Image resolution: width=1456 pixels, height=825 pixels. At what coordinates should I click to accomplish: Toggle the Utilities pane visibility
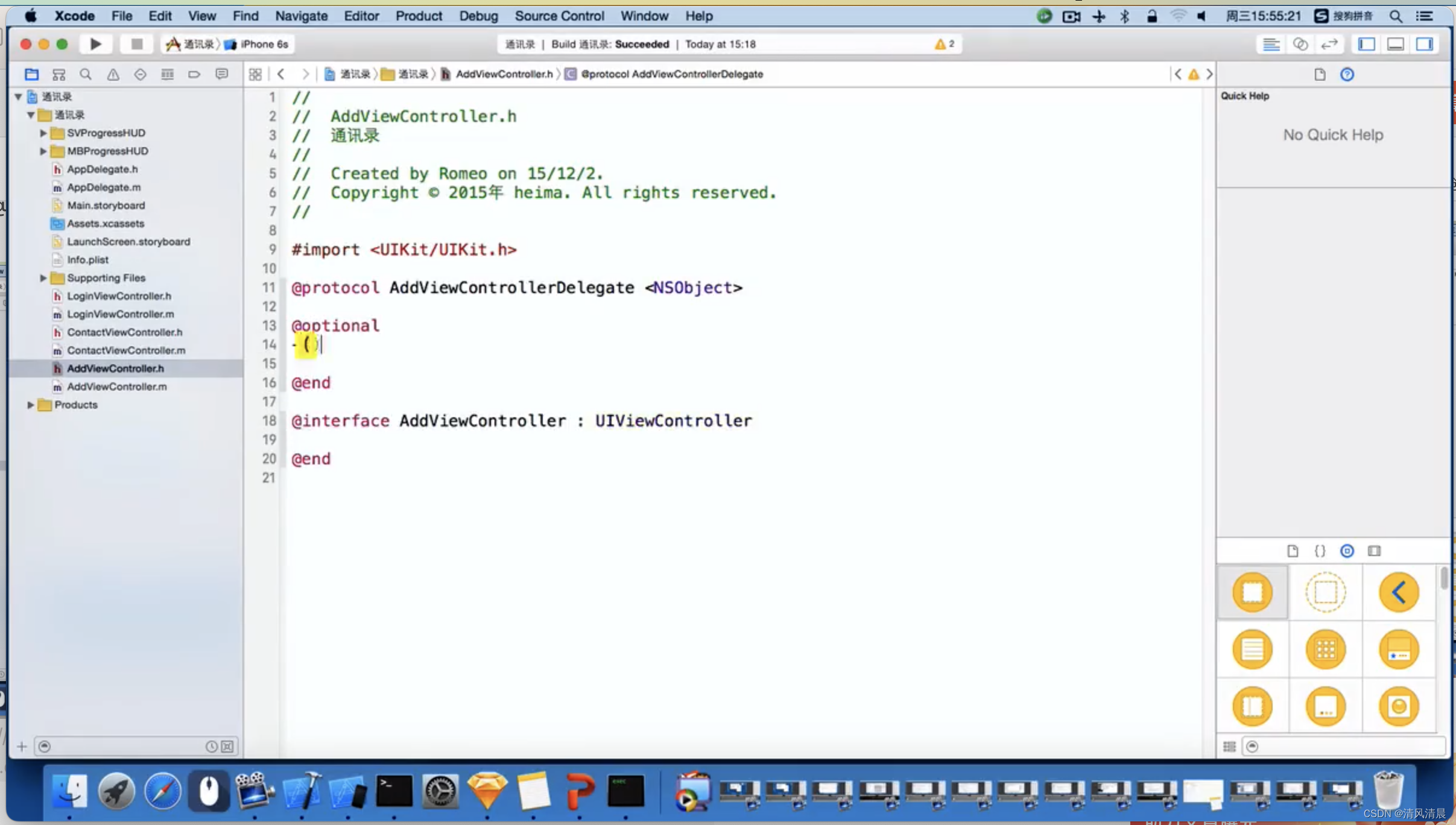click(x=1425, y=44)
